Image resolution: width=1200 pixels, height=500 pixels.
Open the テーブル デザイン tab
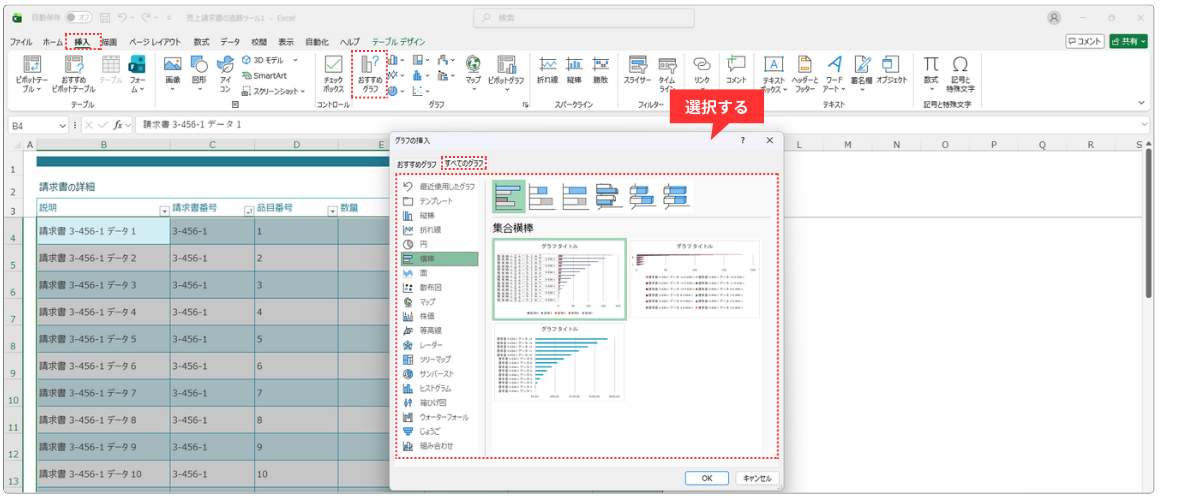(397, 42)
